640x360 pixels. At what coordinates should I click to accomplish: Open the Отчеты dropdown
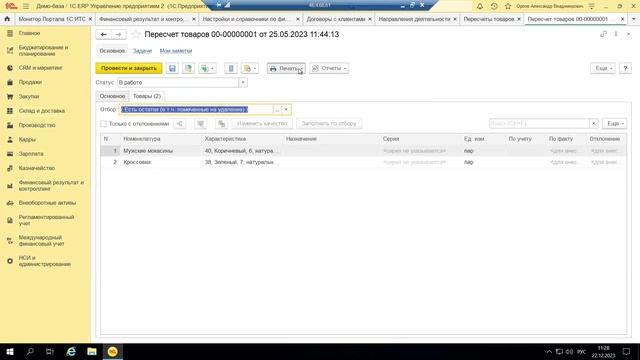[x=329, y=69]
